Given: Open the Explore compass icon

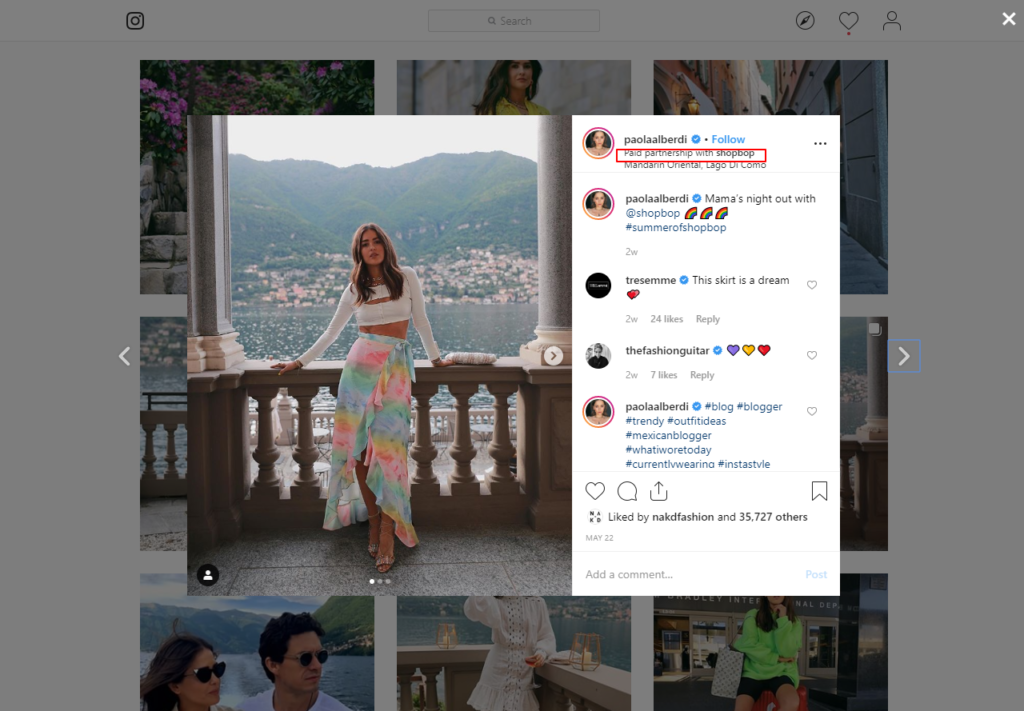Looking at the screenshot, I should click(x=805, y=21).
